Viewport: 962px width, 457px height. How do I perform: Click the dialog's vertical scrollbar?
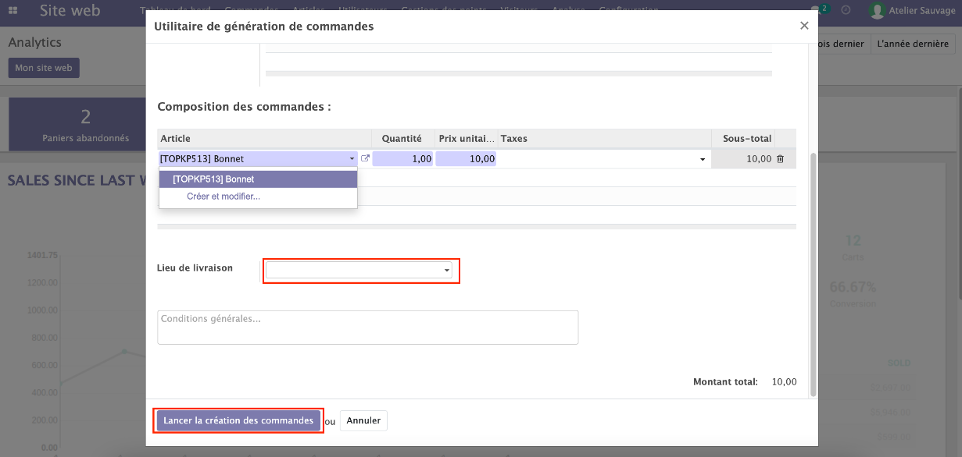click(814, 275)
